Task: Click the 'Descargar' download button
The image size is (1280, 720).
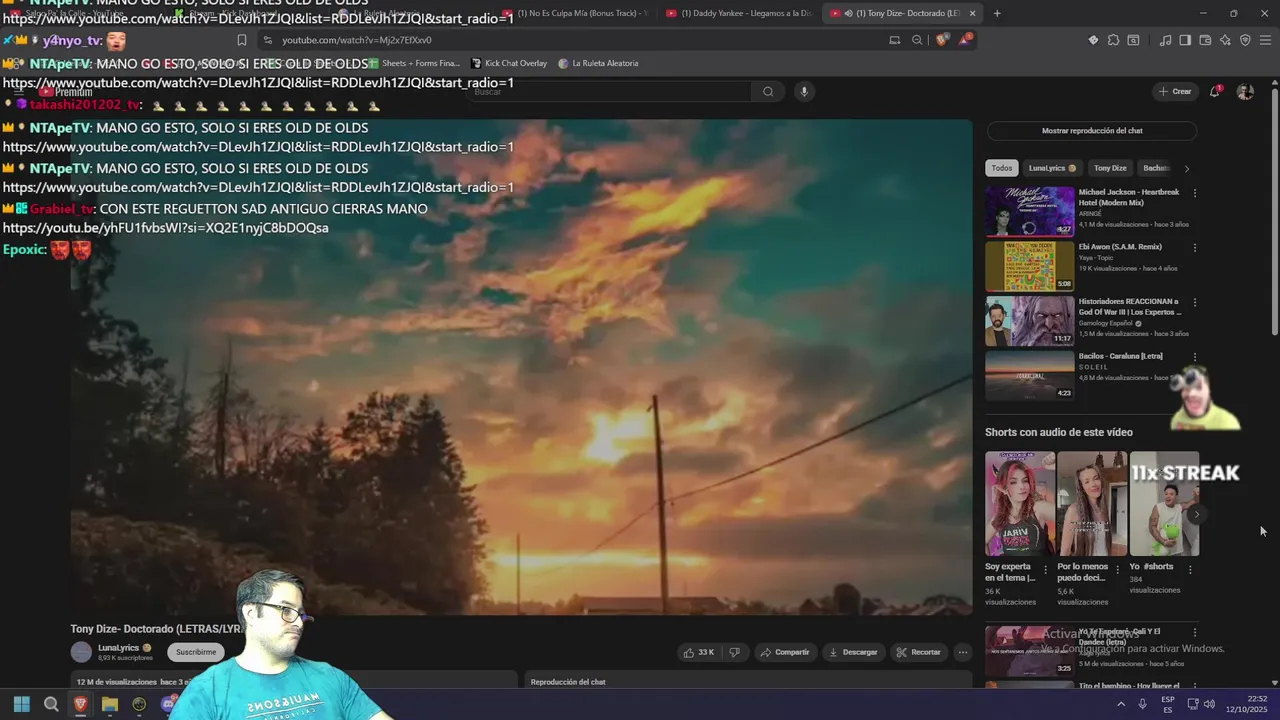Action: coord(853,652)
